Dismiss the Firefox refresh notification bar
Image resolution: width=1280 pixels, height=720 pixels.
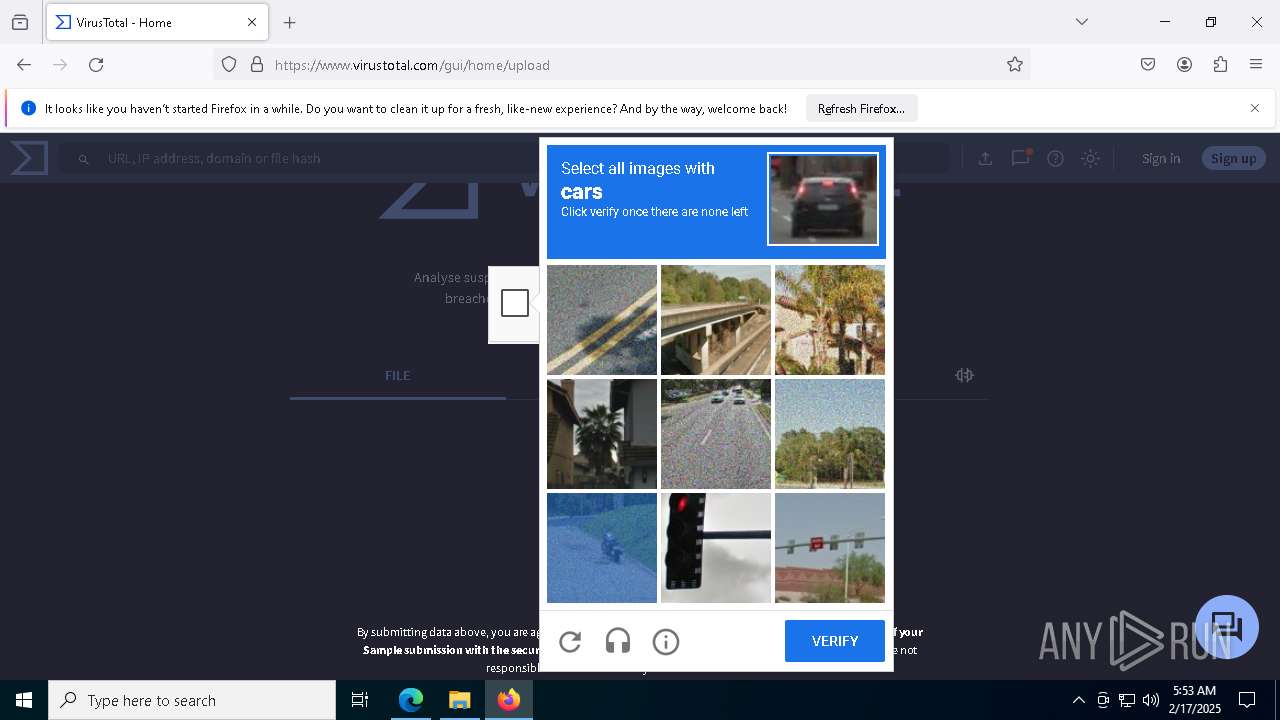tap(1255, 108)
